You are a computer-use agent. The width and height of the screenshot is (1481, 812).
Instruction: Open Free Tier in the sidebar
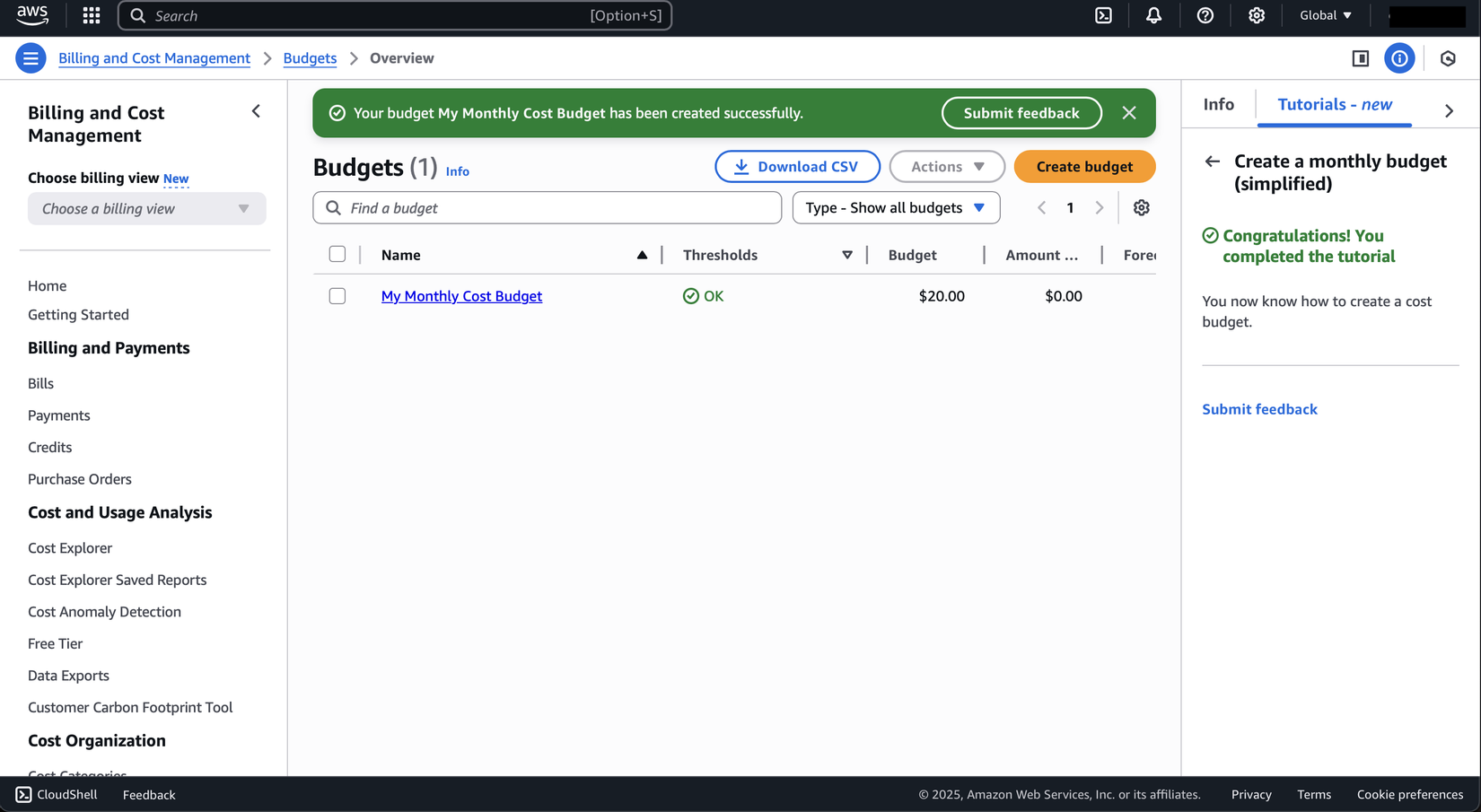(x=55, y=643)
